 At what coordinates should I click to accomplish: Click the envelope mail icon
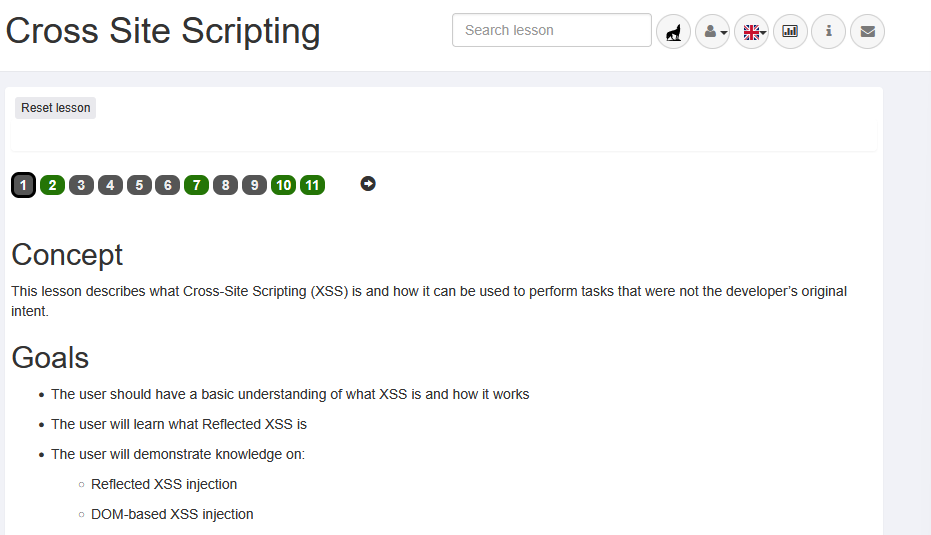coord(867,31)
